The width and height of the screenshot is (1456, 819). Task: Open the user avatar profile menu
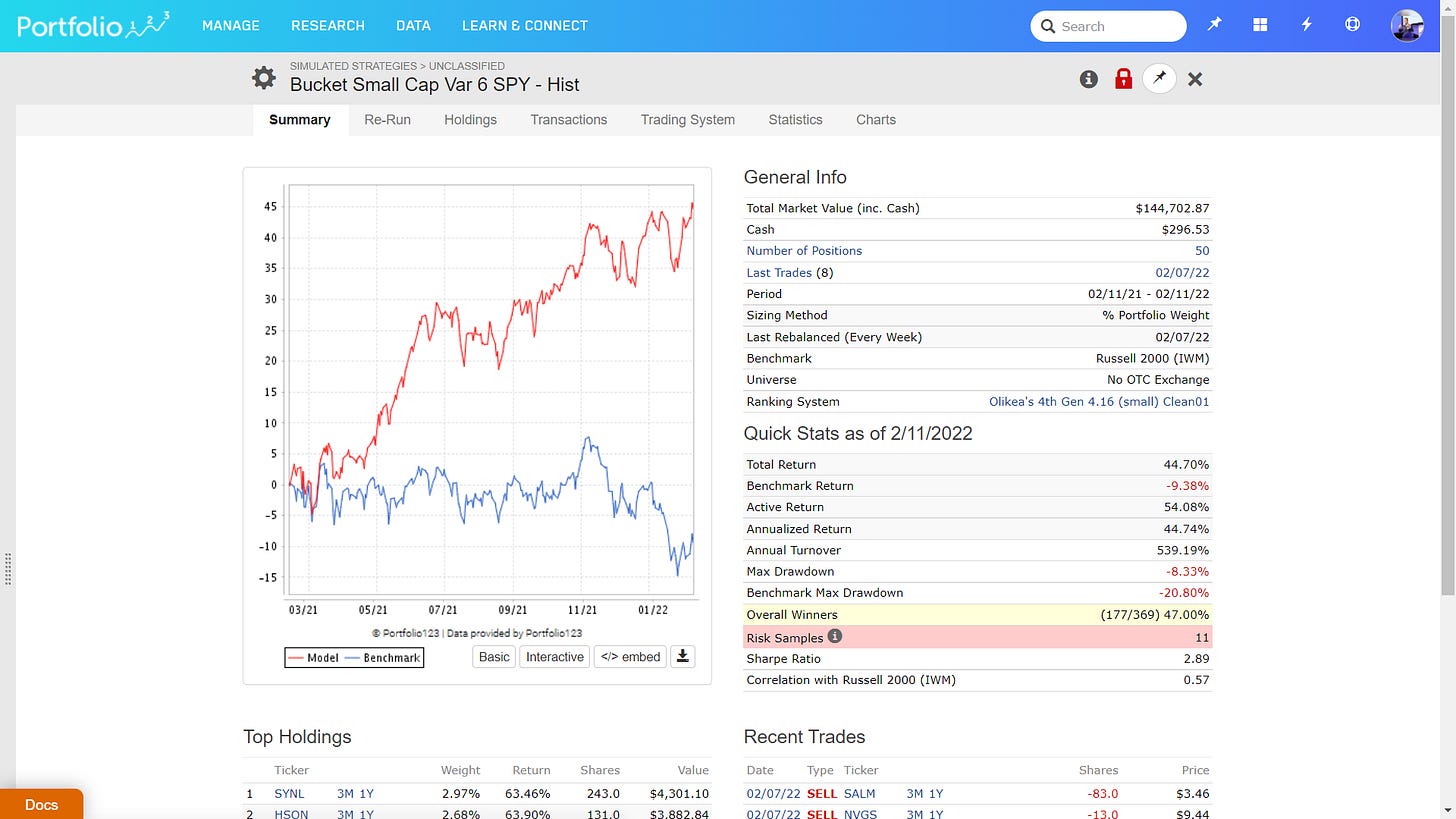(1407, 26)
